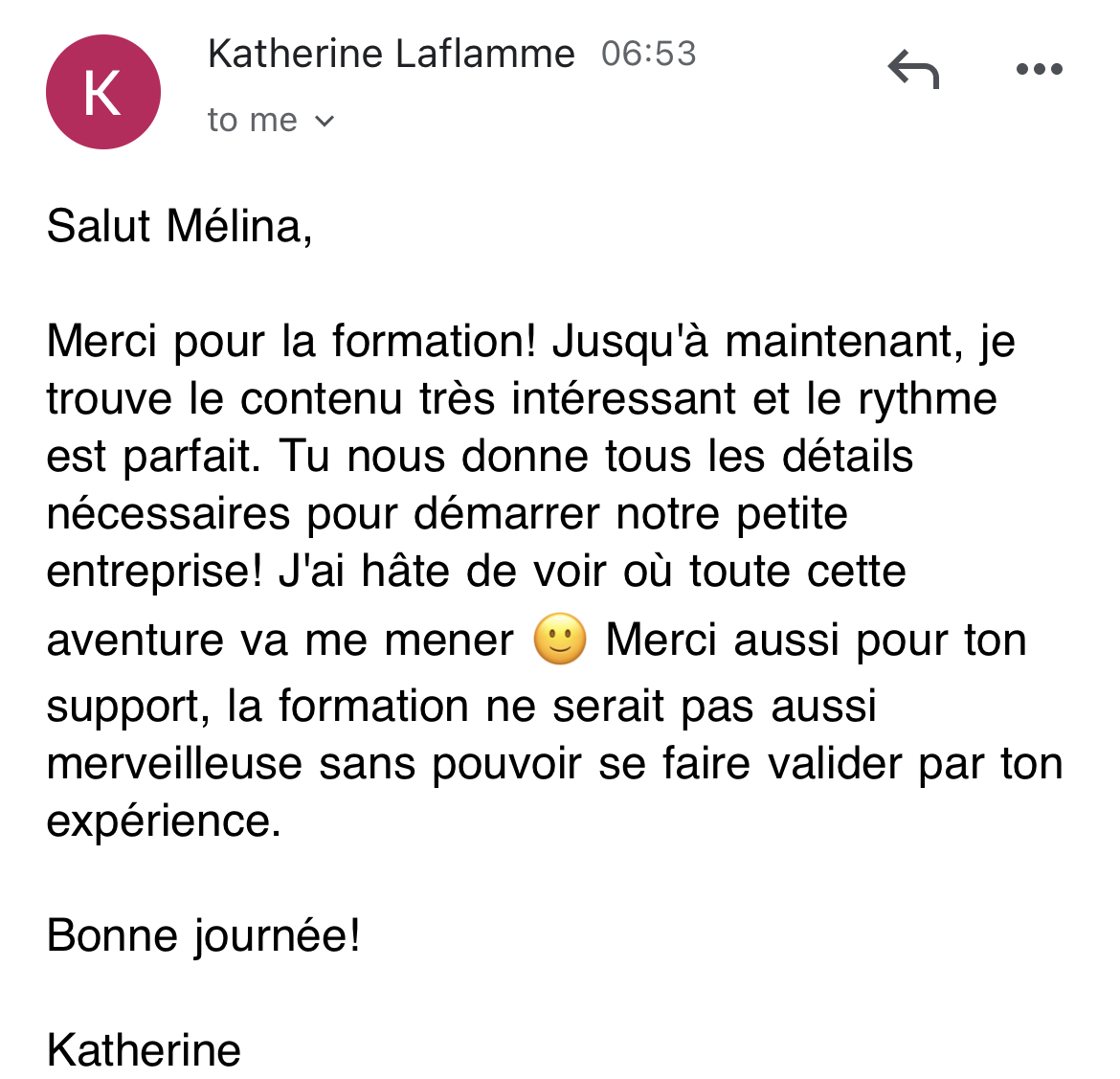Screen dimensions: 1120x1079
Task: Tap the word "expérience." ending the paragraph
Action: (164, 821)
